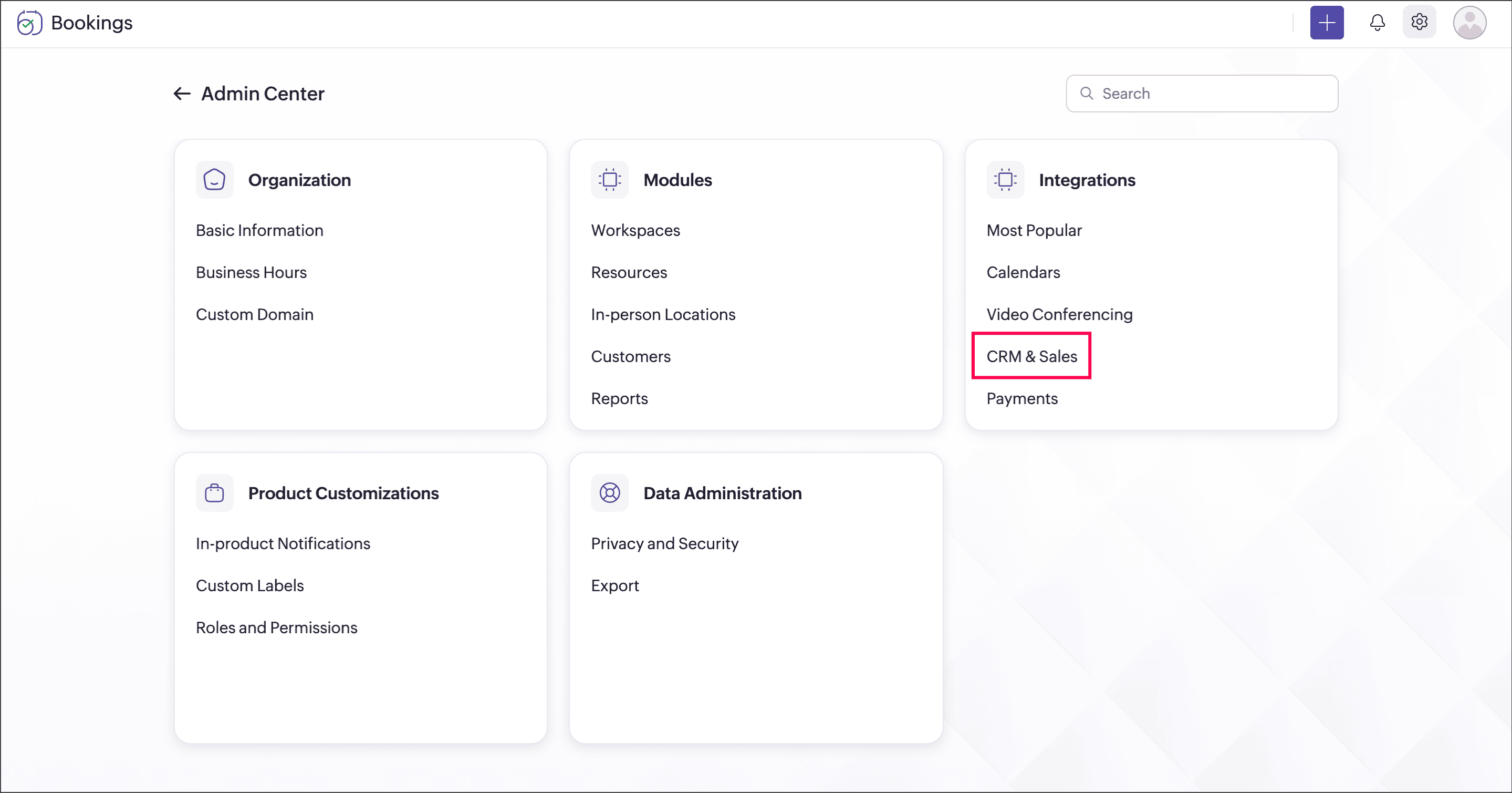
Task: Go to Business Hours
Action: [x=251, y=273]
